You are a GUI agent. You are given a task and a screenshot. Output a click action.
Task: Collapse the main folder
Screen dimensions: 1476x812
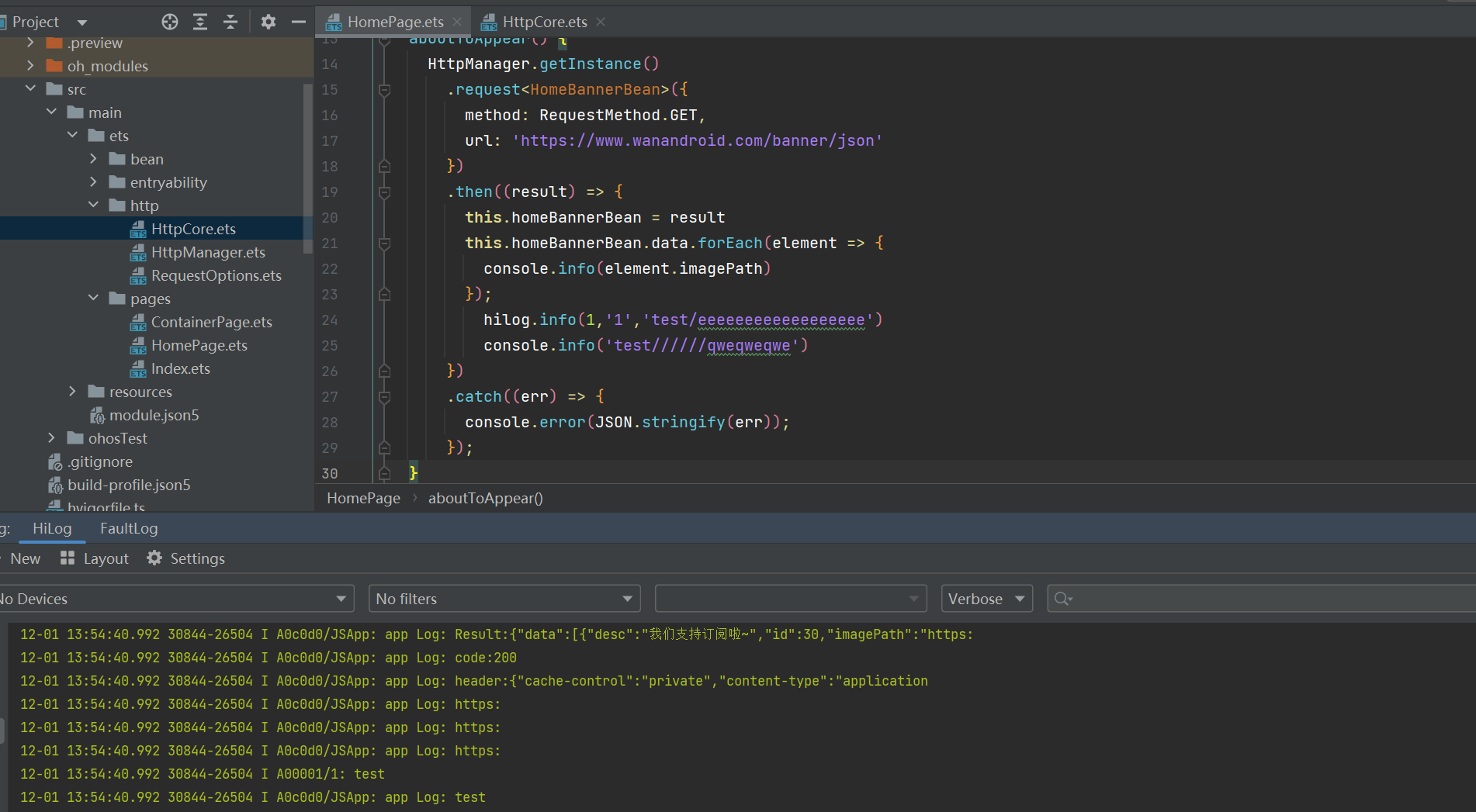tap(51, 112)
